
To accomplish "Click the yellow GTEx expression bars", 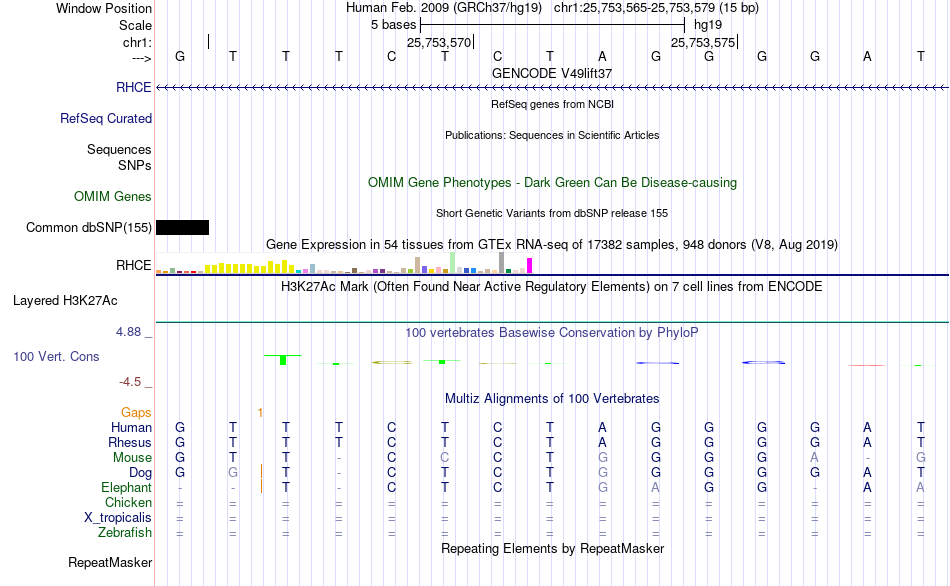I will 250,267.
